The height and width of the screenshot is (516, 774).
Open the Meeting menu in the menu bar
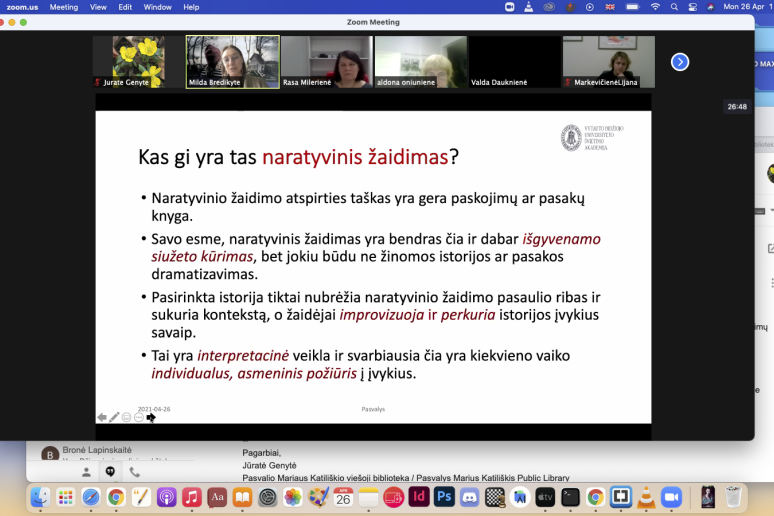[63, 7]
